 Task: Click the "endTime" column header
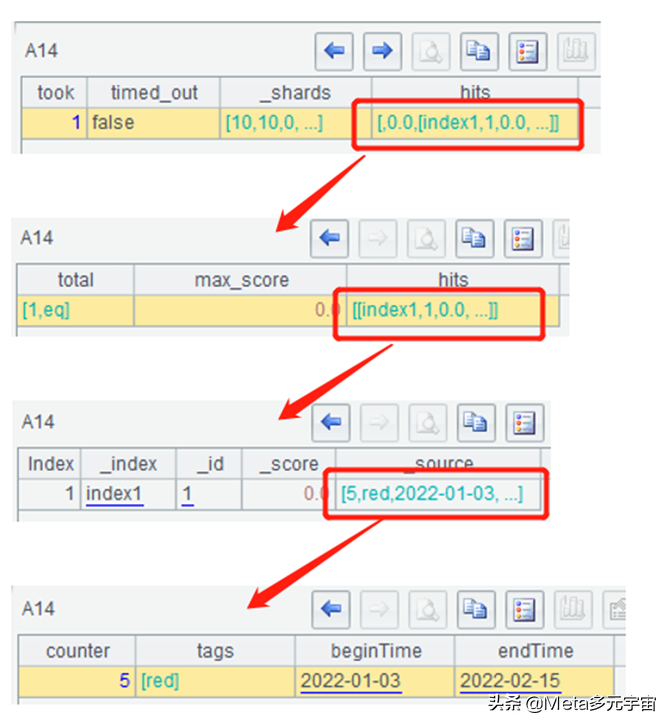pyautogui.click(x=534, y=651)
